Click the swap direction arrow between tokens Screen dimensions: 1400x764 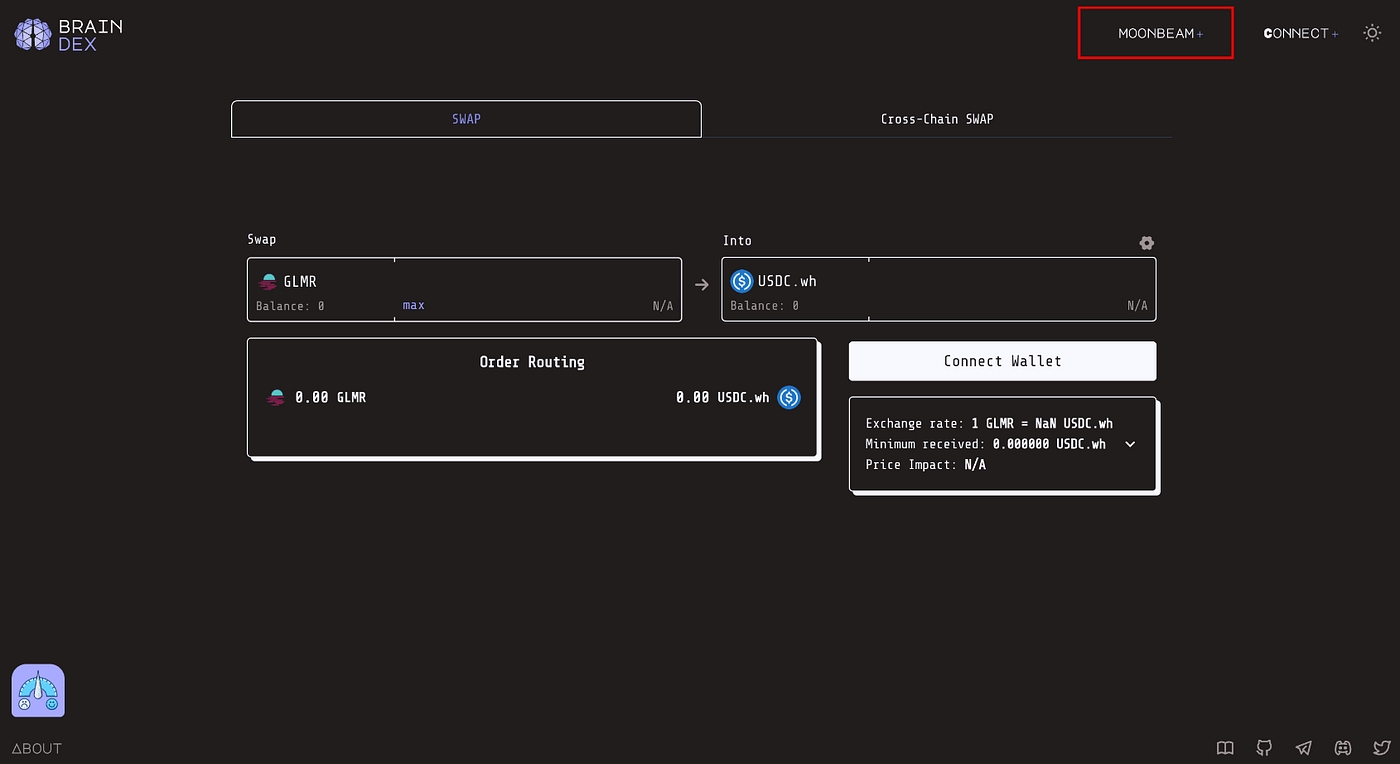(702, 285)
